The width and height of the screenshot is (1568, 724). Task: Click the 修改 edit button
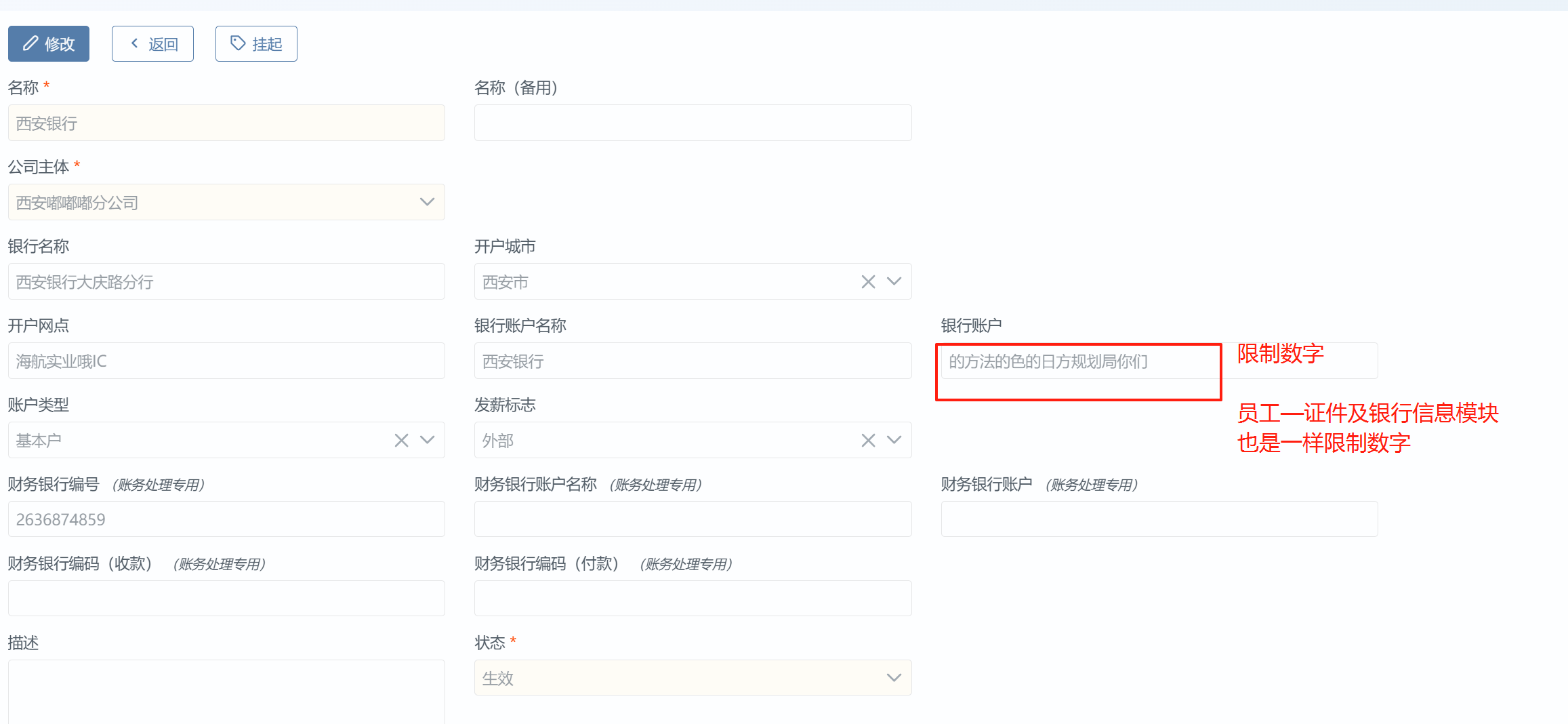49,44
